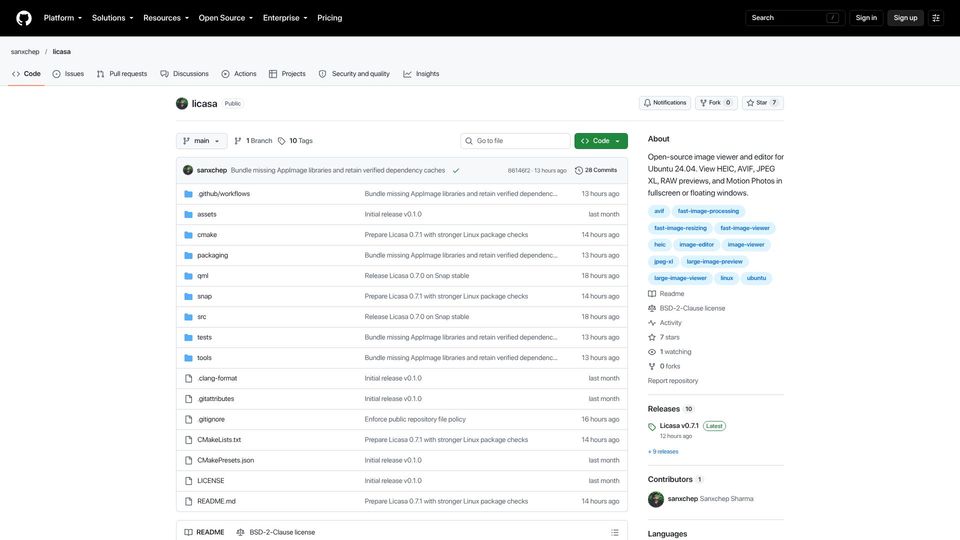The height and width of the screenshot is (540, 960).
Task: Open the cmake folder
Action: [x=207, y=234]
